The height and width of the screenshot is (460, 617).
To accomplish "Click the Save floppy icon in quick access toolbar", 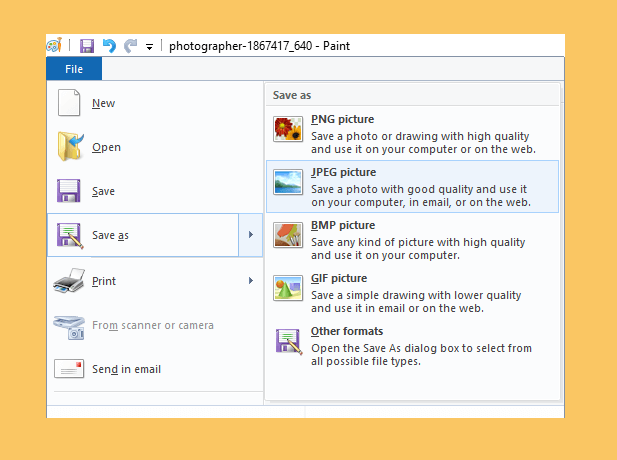I will (87, 46).
